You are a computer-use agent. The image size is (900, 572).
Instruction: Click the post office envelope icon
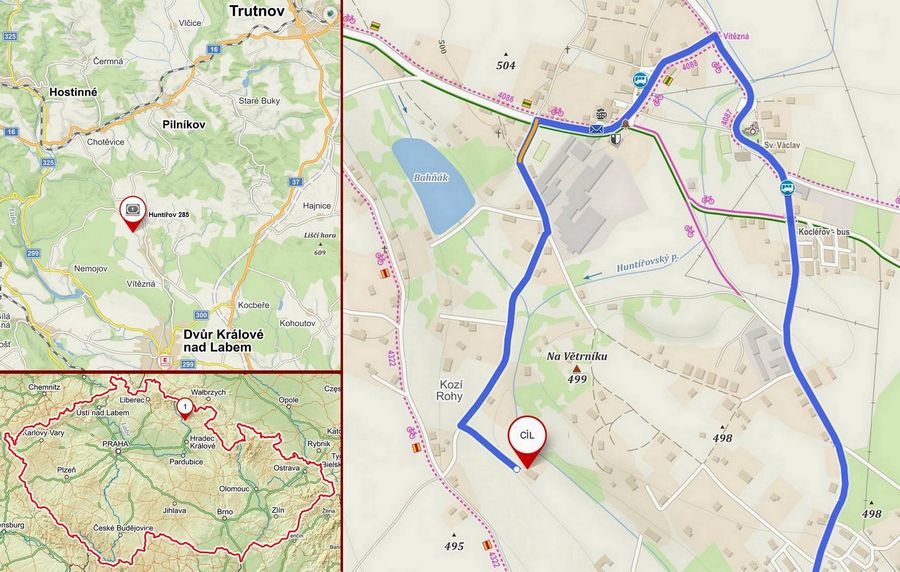click(x=596, y=130)
